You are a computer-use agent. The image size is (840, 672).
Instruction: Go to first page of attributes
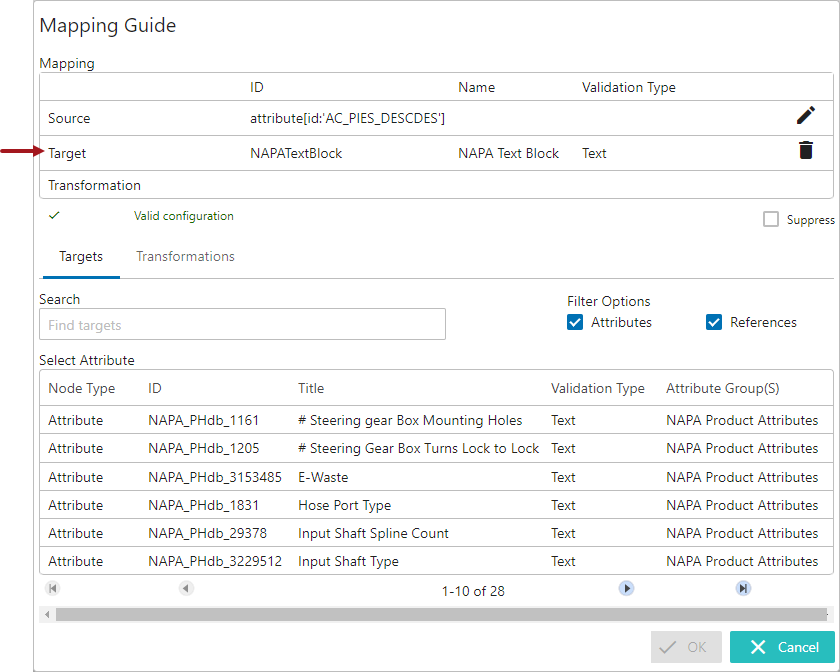52,588
